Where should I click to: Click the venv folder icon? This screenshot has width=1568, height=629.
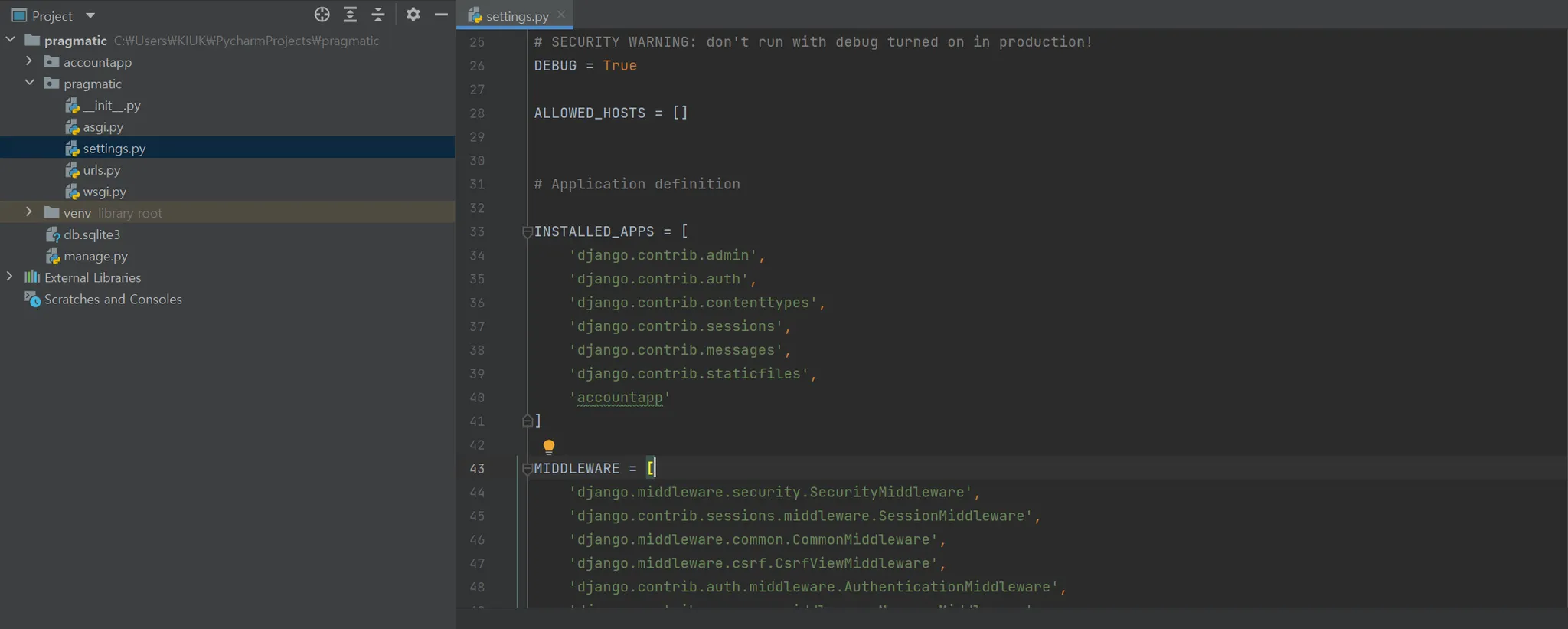pyautogui.click(x=51, y=212)
